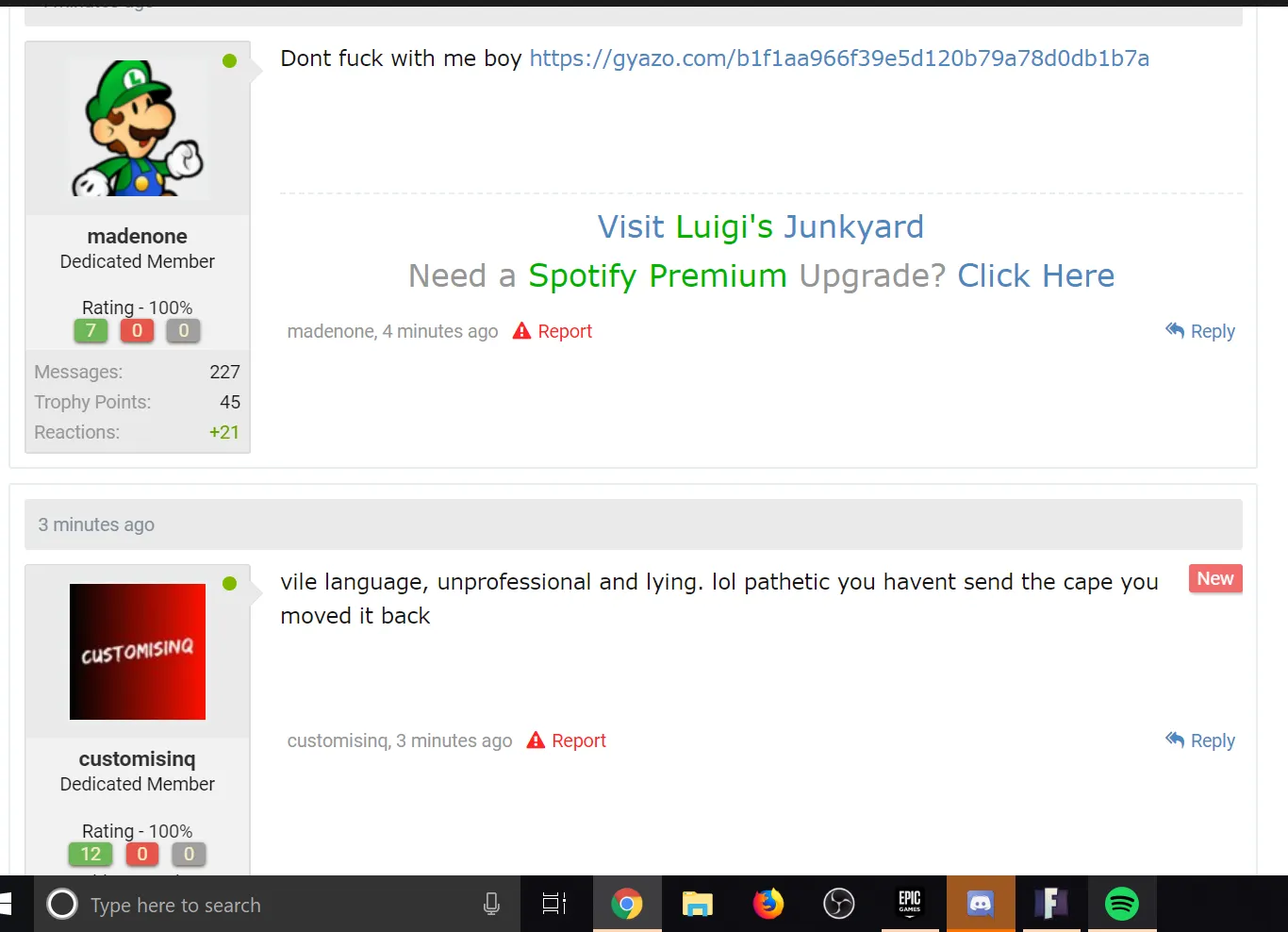Screen dimensions: 1288x932
Task: Click the Task View icon
Action: [x=554, y=904]
